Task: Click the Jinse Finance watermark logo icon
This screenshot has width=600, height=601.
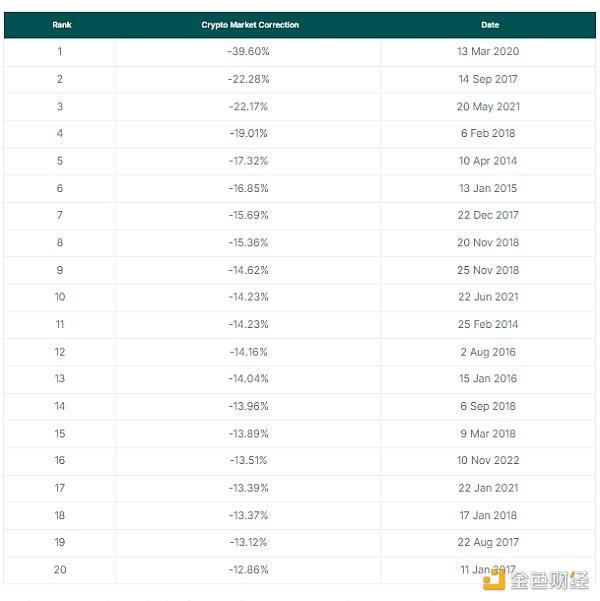Action: [496, 579]
